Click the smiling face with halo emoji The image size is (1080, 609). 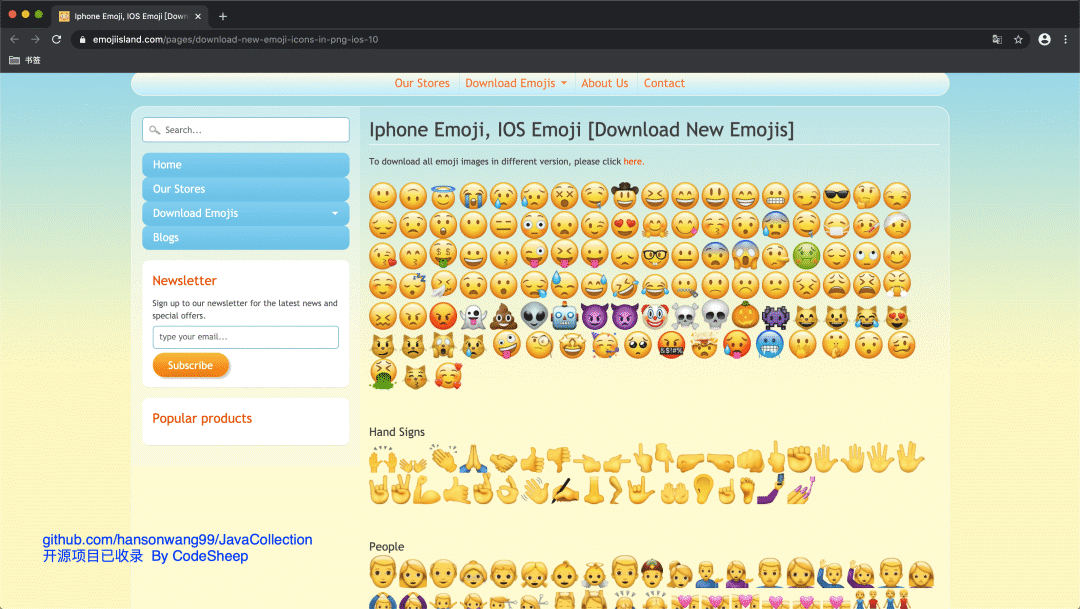[x=443, y=196]
